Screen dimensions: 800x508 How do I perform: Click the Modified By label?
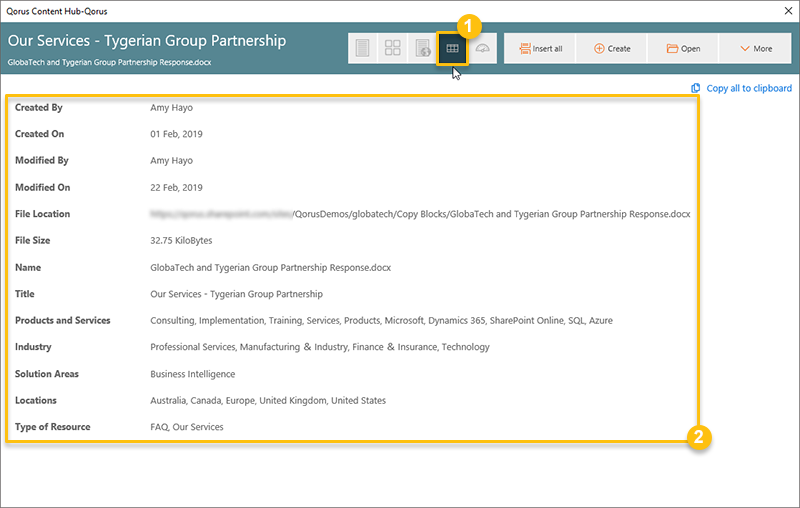[41, 161]
